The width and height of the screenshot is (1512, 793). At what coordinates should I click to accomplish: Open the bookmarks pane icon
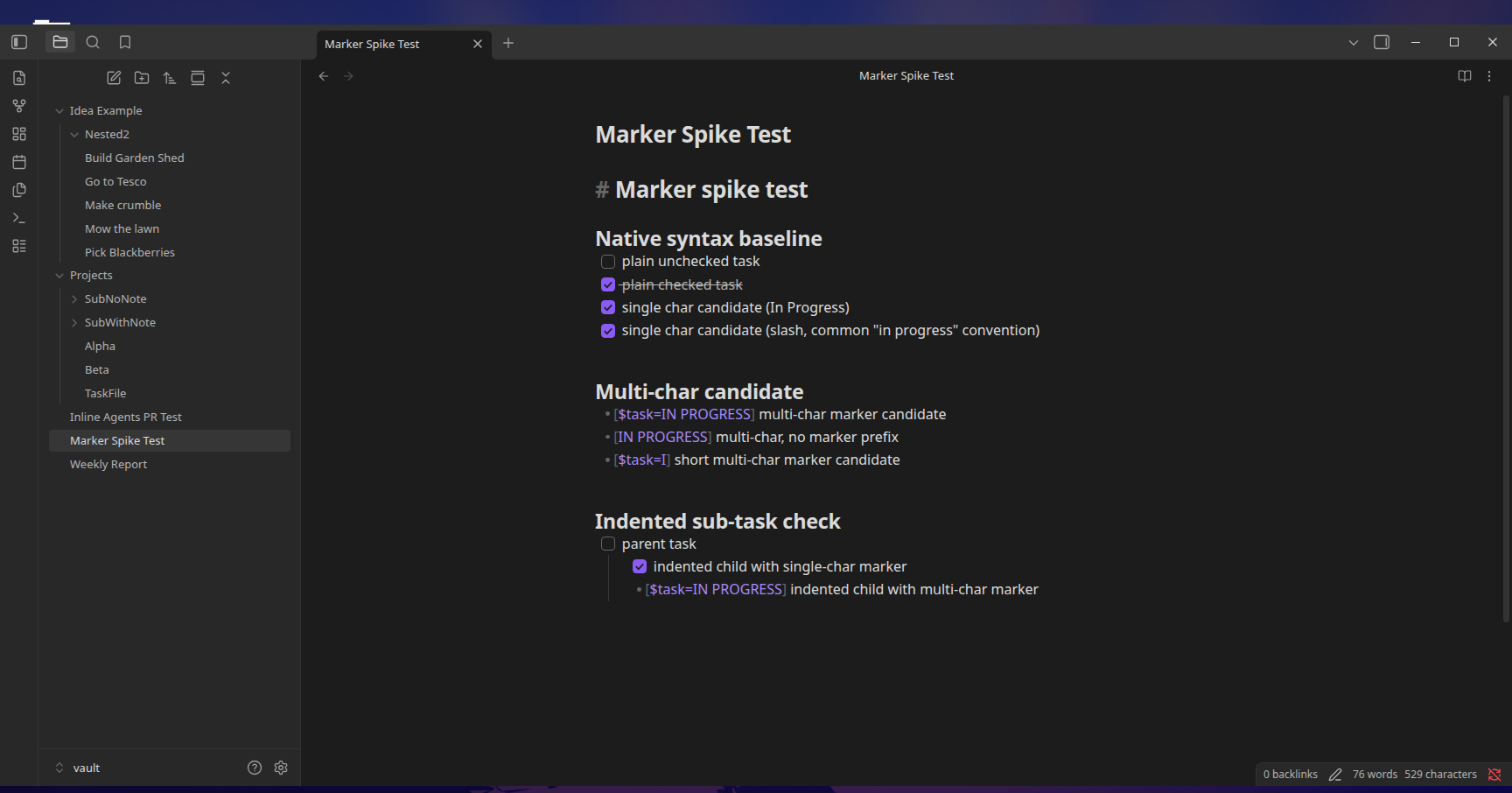pos(125,42)
